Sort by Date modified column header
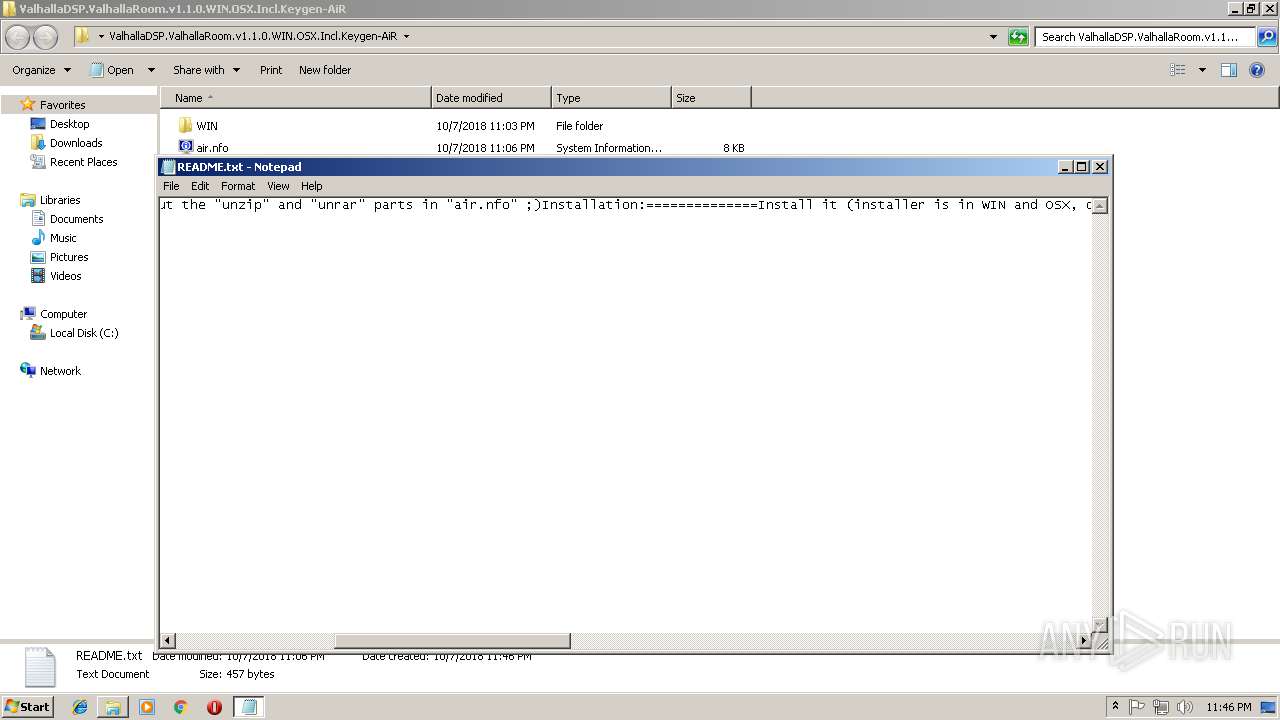 point(491,98)
